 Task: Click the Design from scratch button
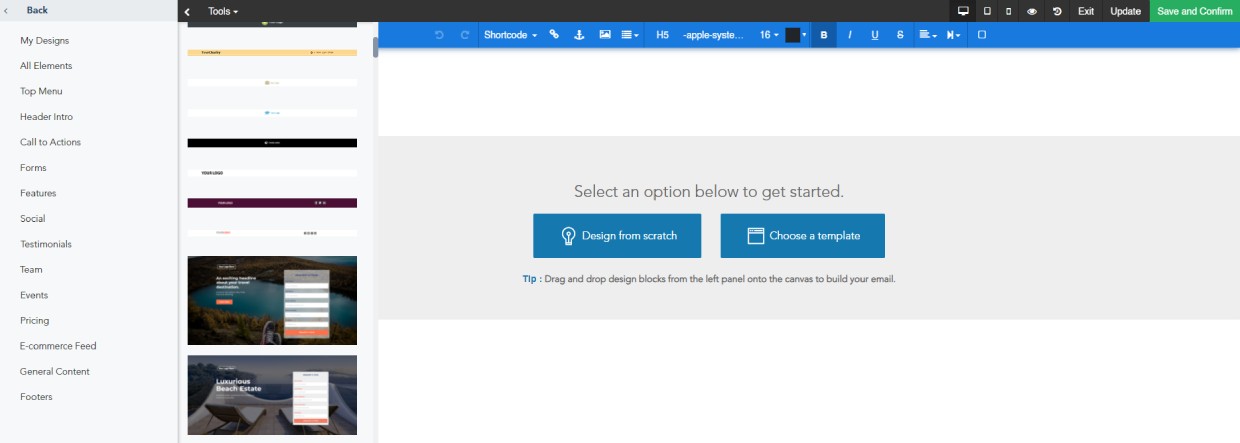(x=617, y=236)
